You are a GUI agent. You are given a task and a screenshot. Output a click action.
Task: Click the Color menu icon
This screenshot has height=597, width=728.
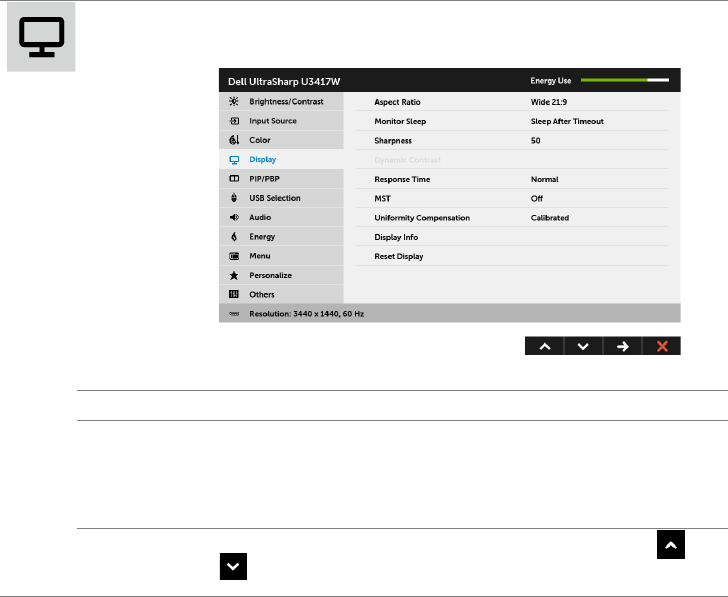pos(234,140)
